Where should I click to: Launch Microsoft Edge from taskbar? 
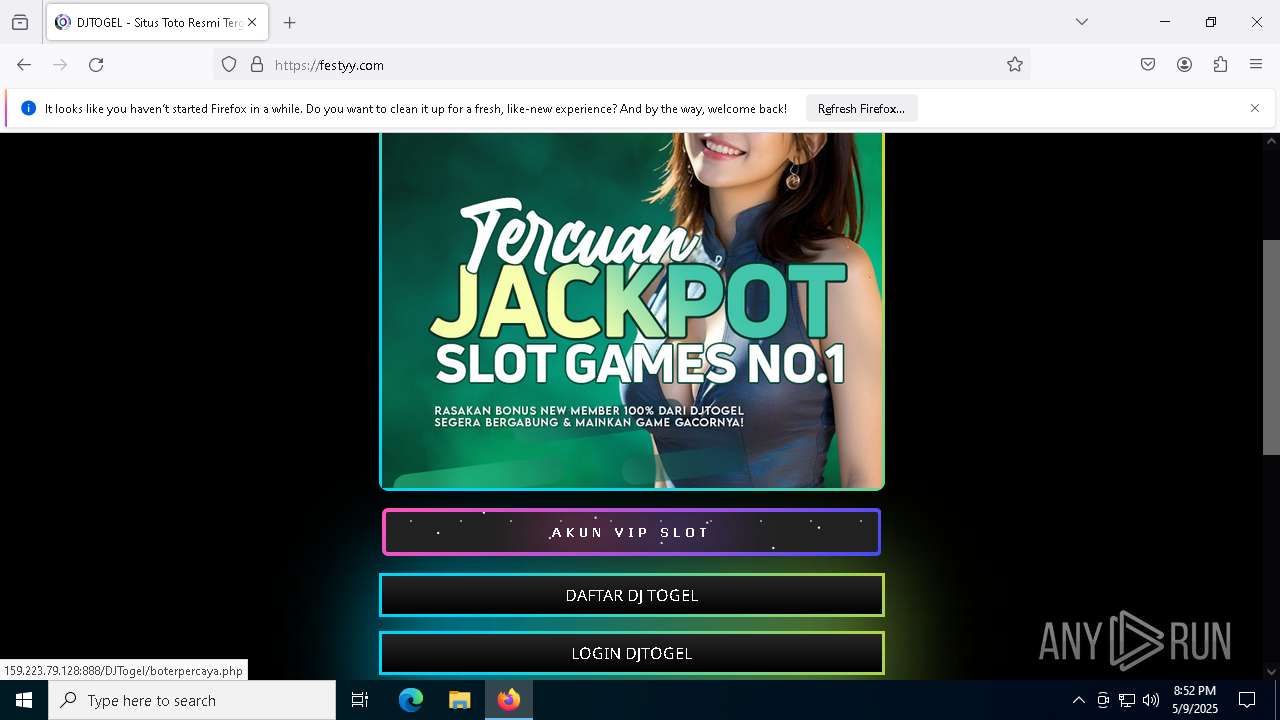tap(411, 700)
